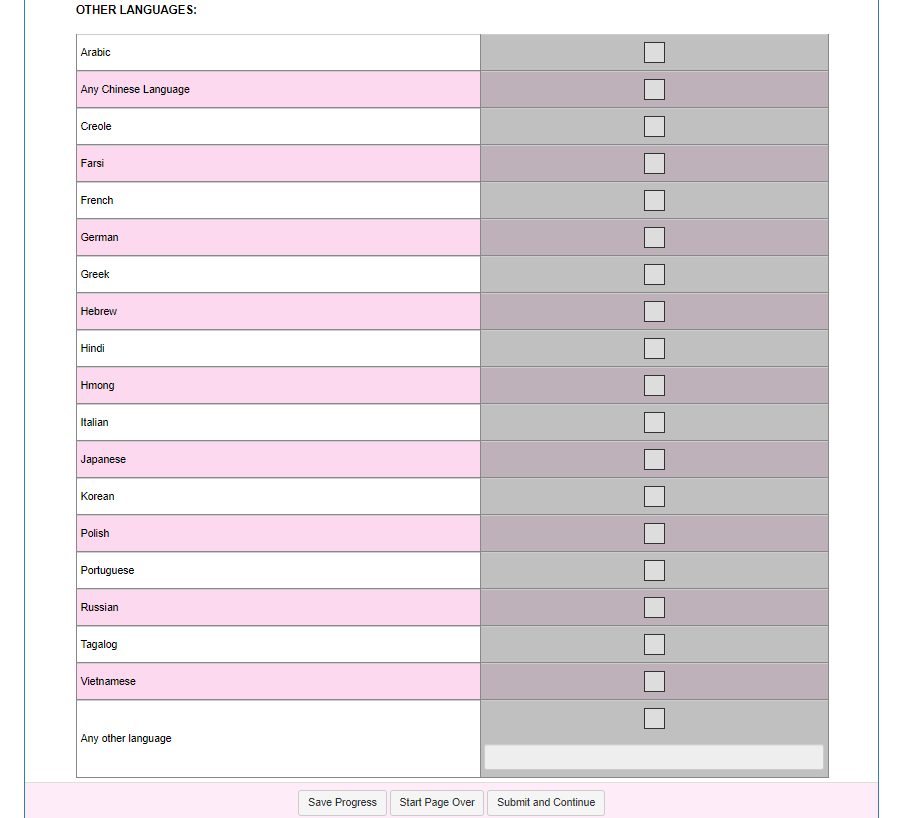898x818 pixels.
Task: Tick the Any Chinese Language checkbox
Action: tap(654, 89)
